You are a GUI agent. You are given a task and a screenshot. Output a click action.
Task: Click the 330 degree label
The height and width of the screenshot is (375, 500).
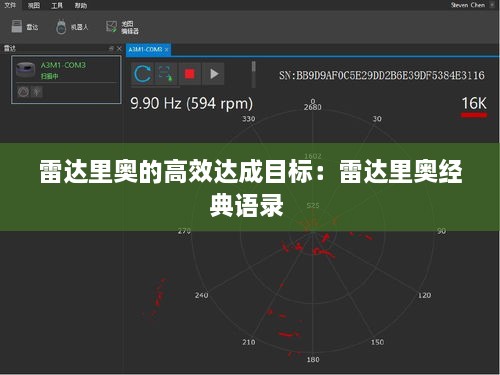(x=249, y=119)
